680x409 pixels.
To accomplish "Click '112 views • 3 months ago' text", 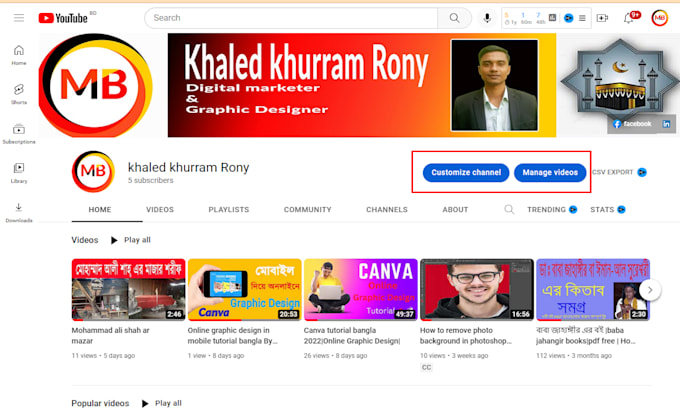I will 574,356.
